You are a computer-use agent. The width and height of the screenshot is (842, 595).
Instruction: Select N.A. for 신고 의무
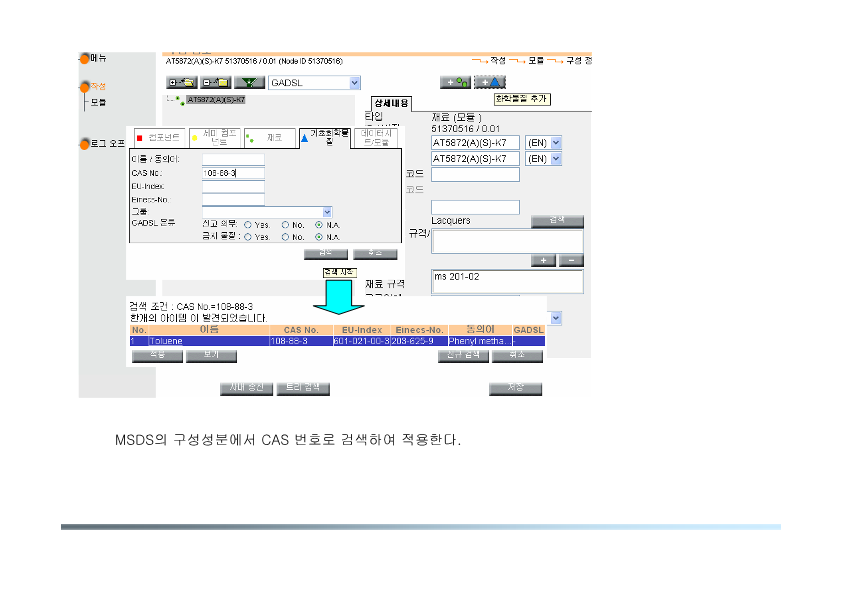pyautogui.click(x=319, y=225)
